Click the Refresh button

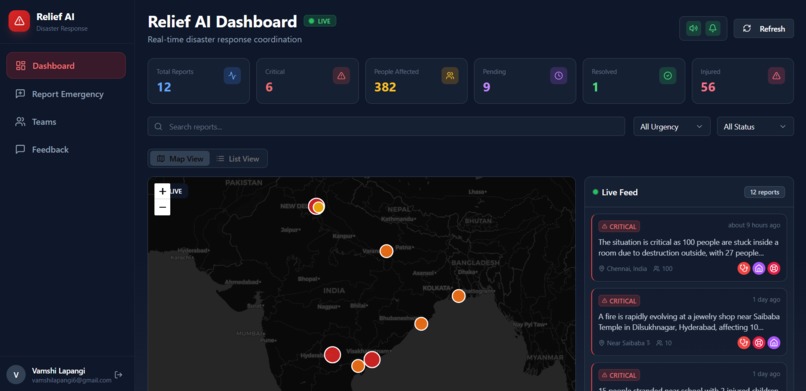coord(763,29)
